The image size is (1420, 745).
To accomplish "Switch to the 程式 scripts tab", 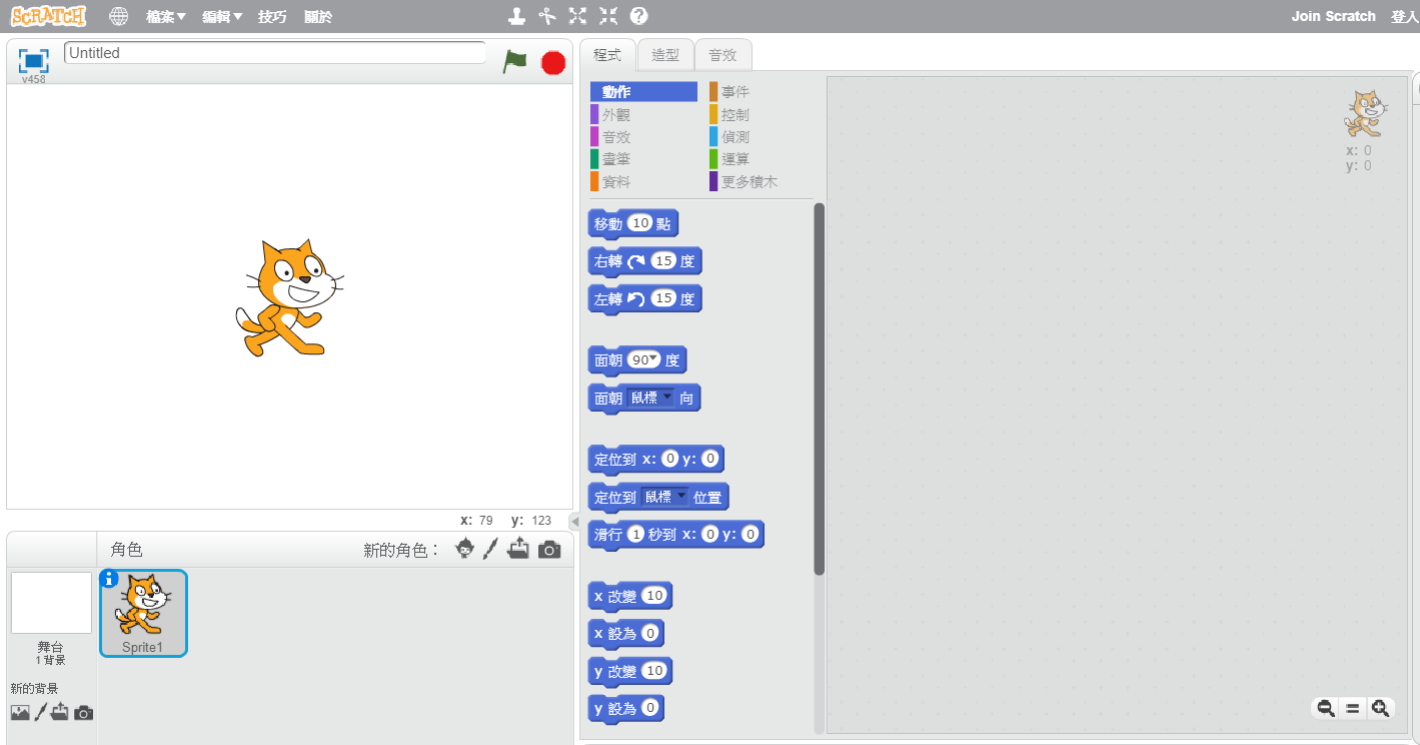I will (x=607, y=55).
